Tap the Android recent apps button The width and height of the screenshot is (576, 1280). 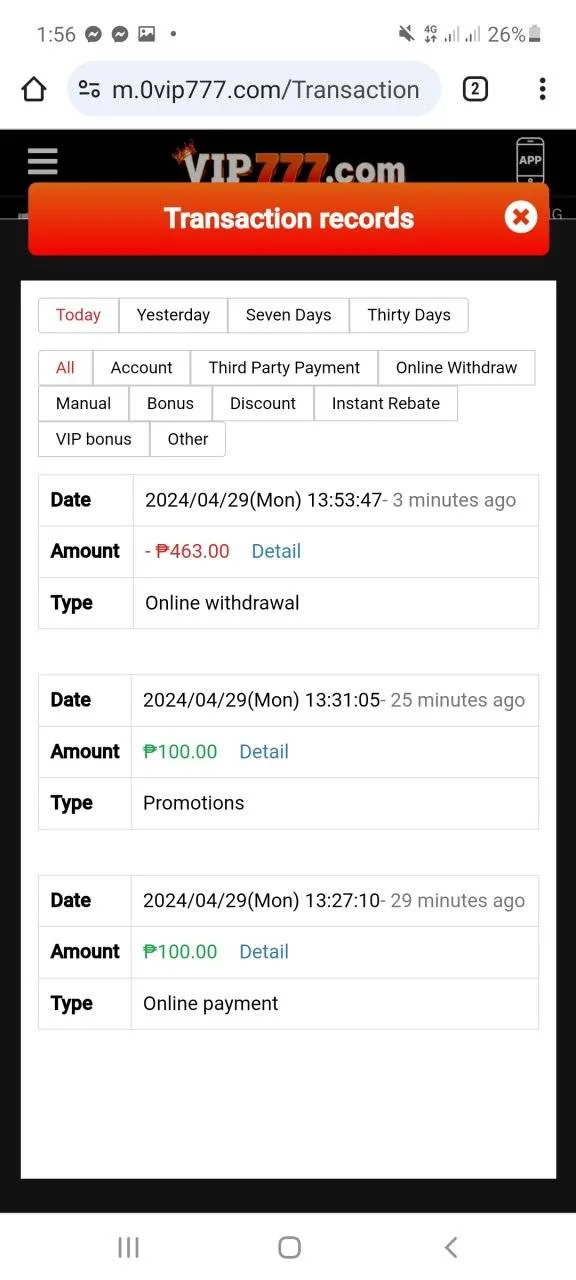pos(129,1247)
